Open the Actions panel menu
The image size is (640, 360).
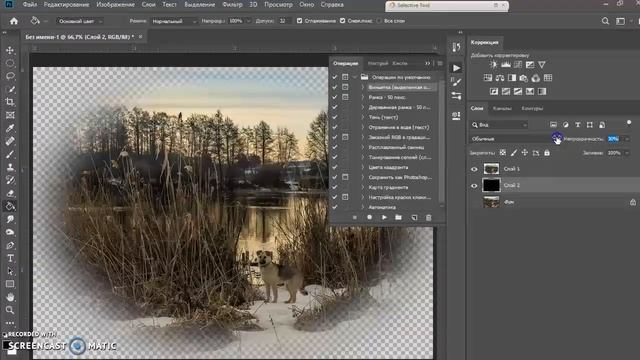(x=440, y=63)
